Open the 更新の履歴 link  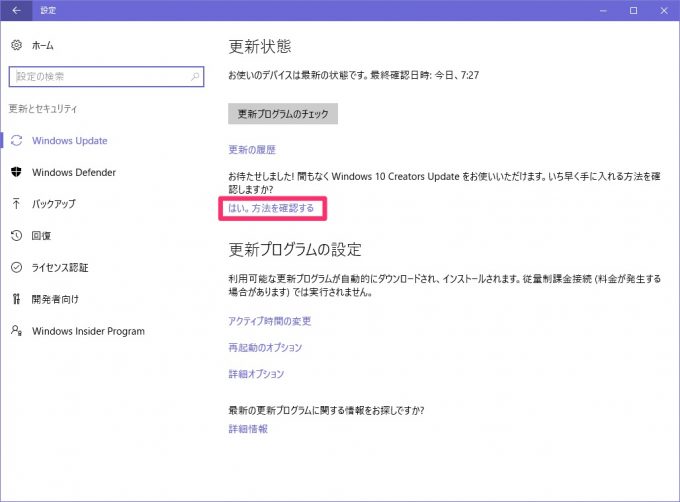[252, 150]
